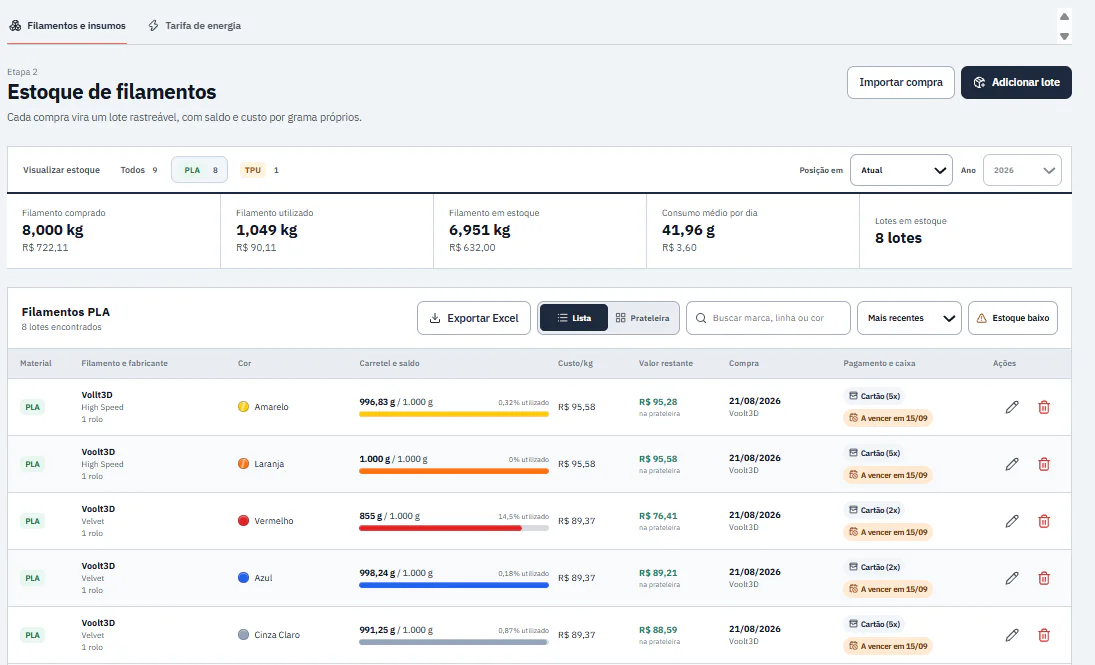Click the Adicionar lote button

pyautogui.click(x=1016, y=82)
